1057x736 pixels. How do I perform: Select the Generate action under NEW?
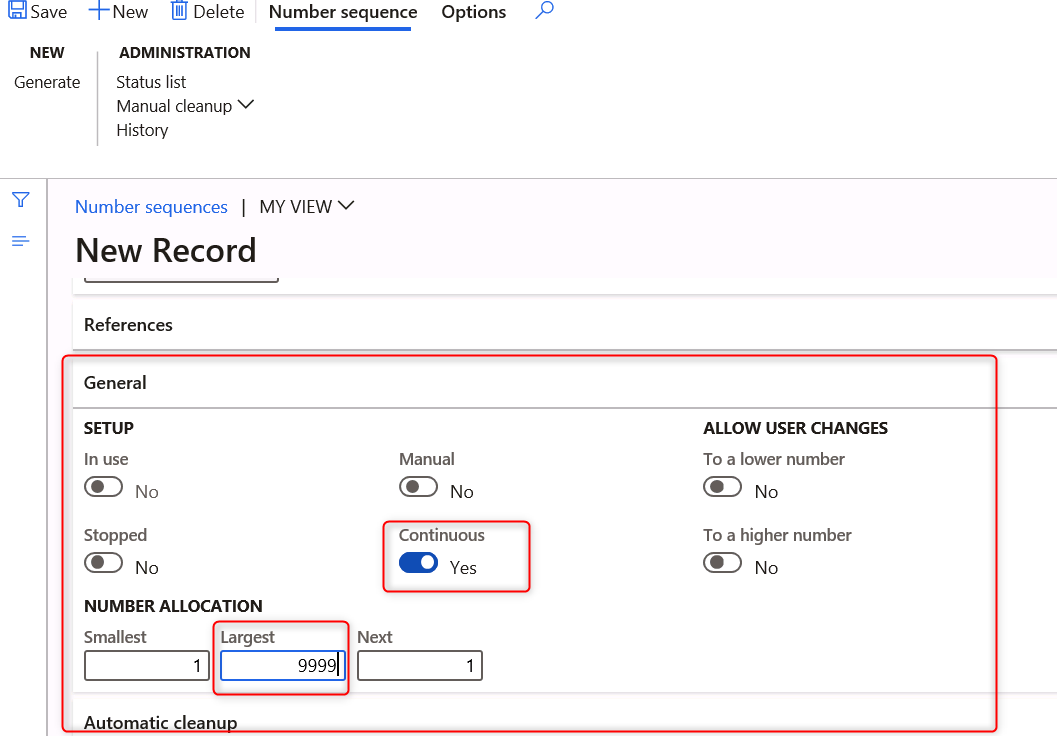pos(46,82)
